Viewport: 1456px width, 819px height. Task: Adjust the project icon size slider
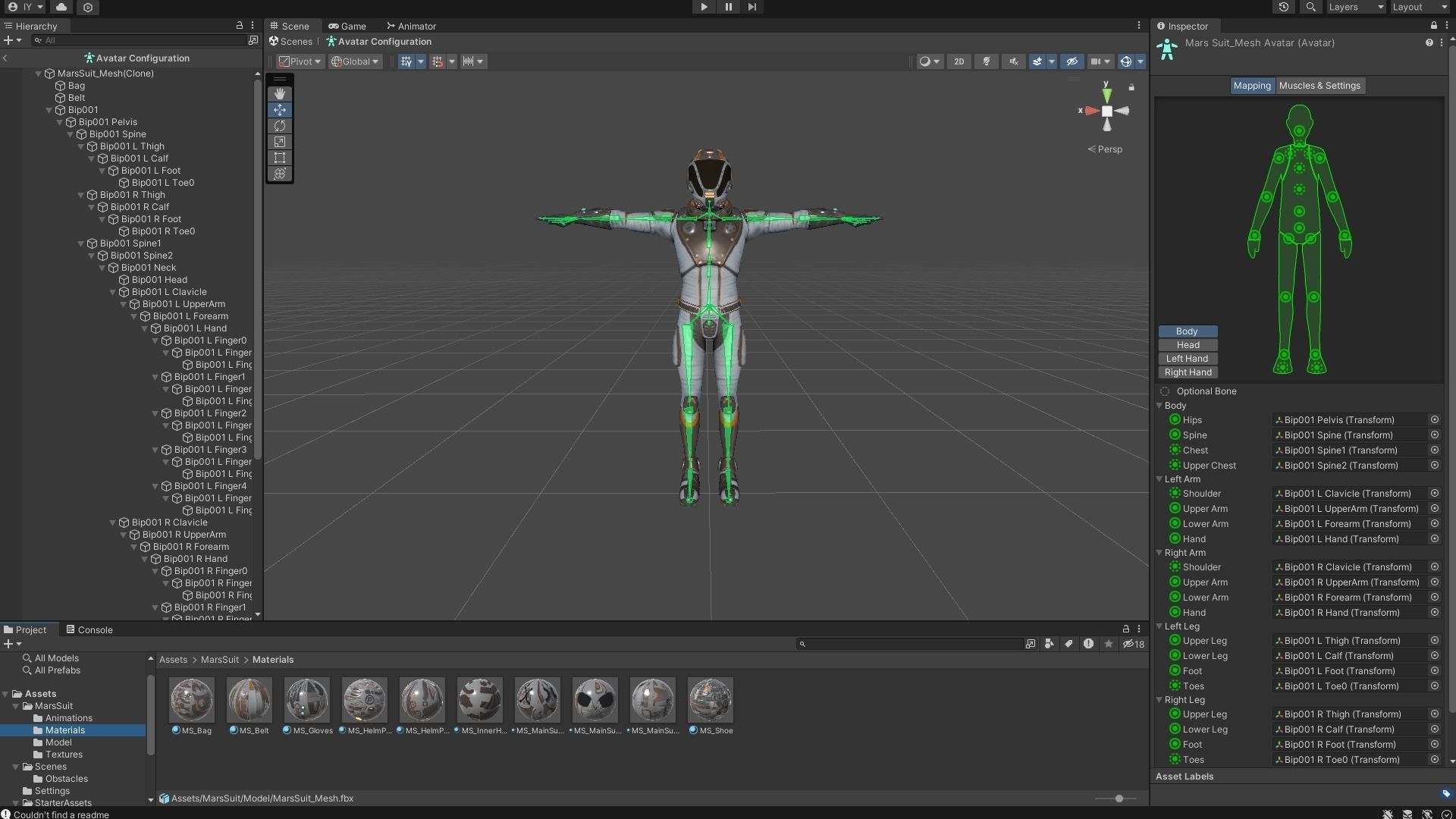[1119, 799]
